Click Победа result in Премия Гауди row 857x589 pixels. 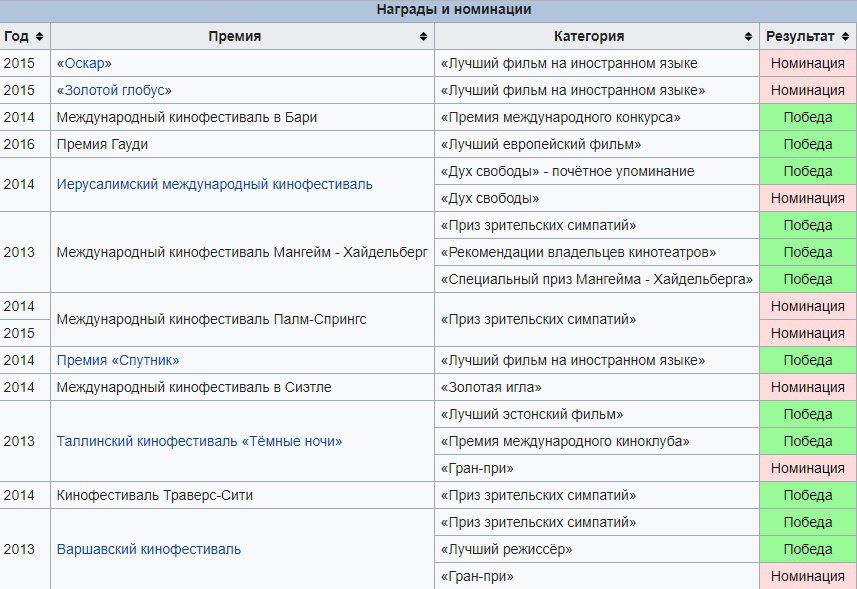(x=808, y=144)
